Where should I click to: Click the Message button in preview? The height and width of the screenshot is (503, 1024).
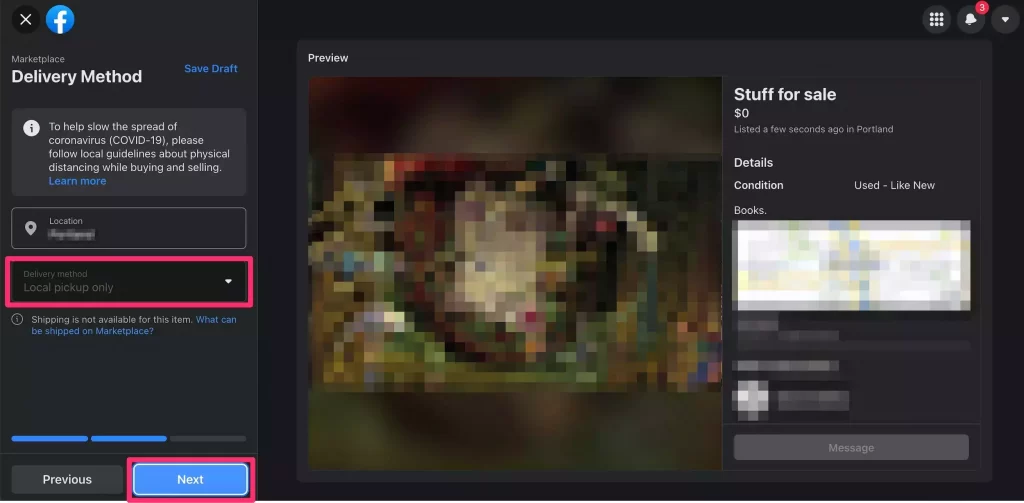tap(851, 448)
